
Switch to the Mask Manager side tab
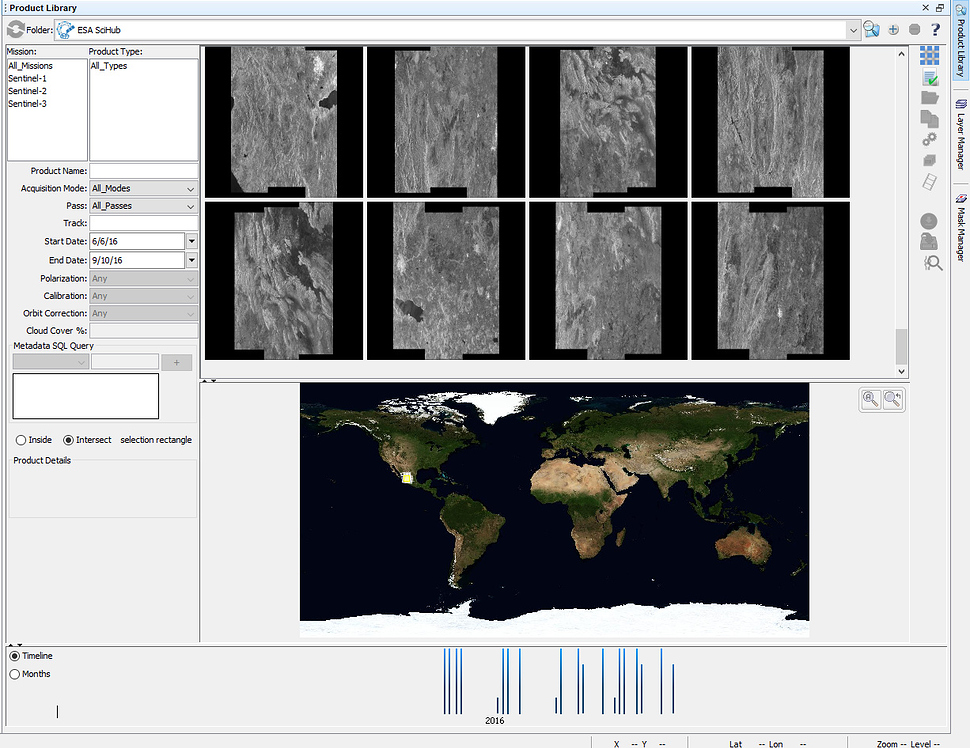click(961, 226)
